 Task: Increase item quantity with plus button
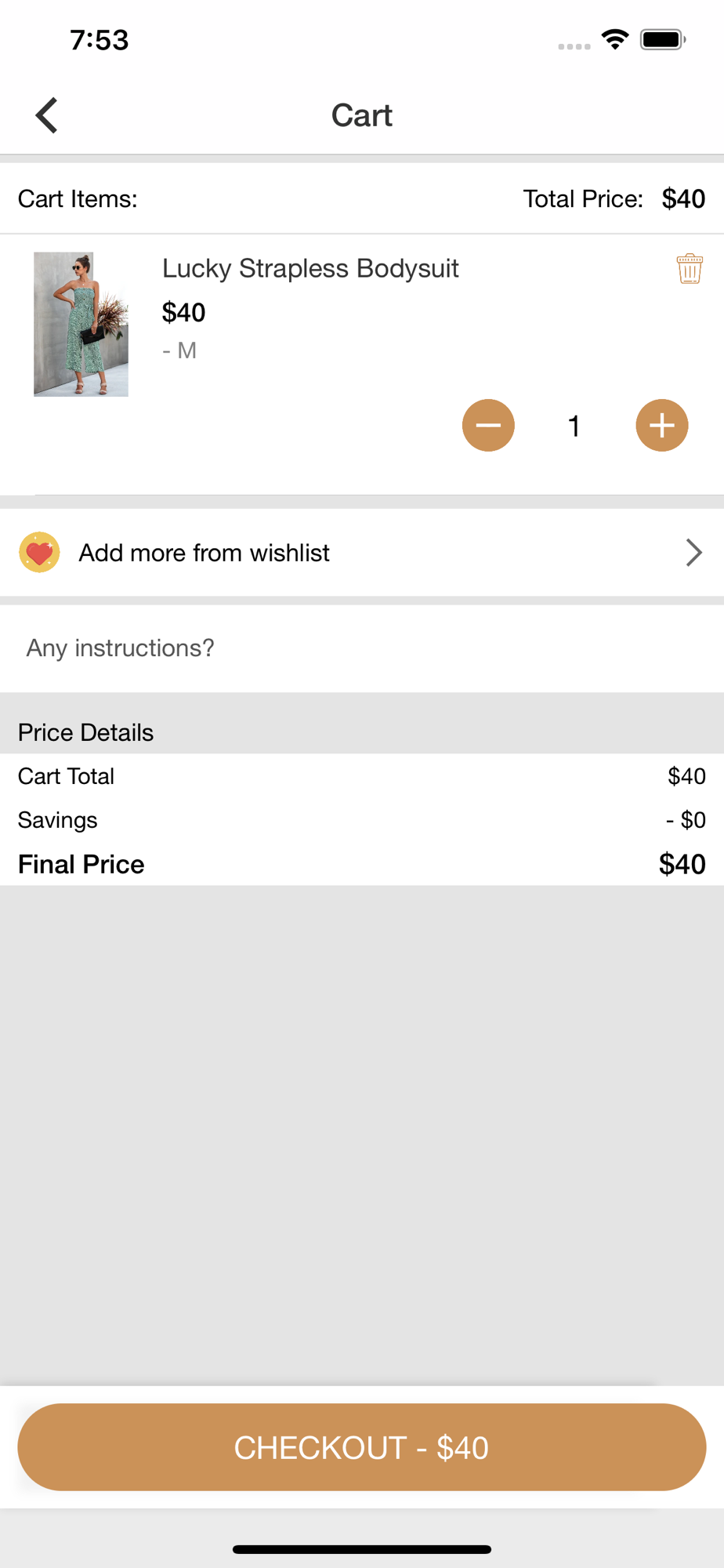pos(662,426)
